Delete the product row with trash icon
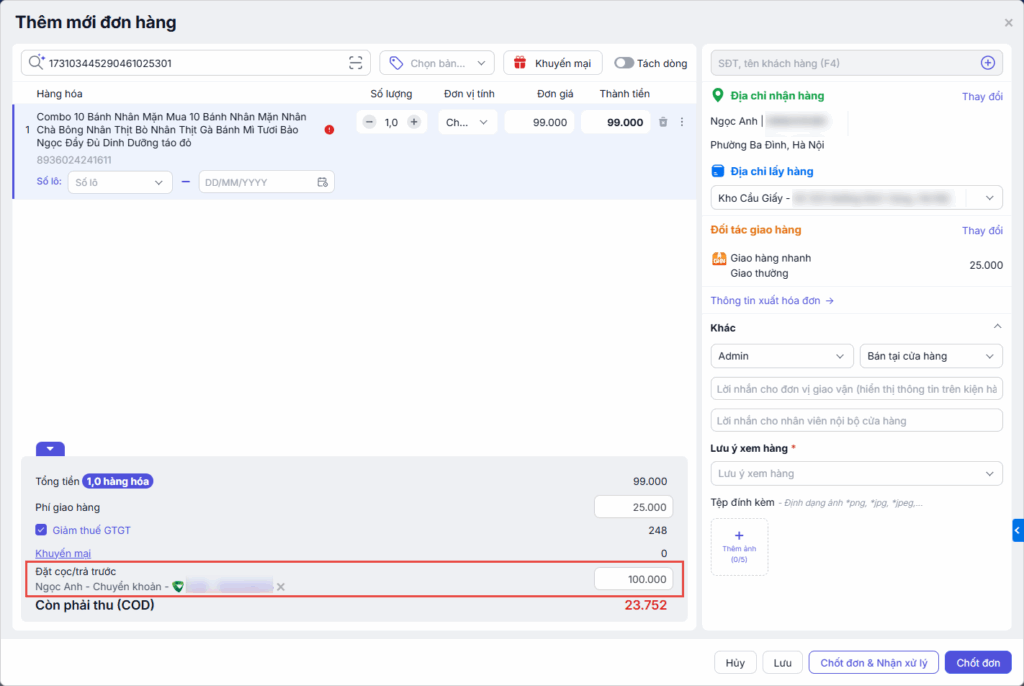The height and width of the screenshot is (686, 1024). (x=662, y=122)
